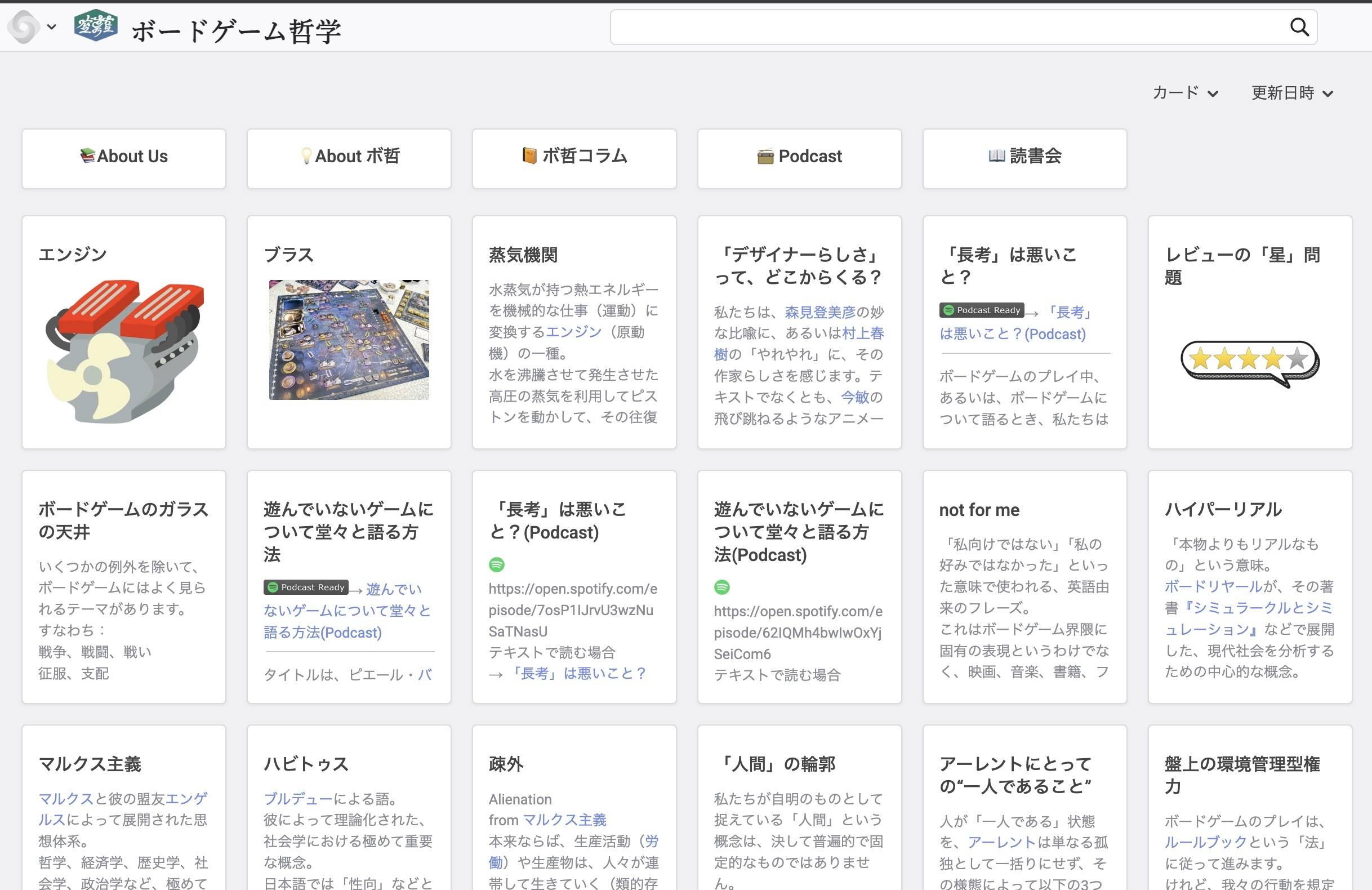This screenshot has height=890, width=1372.
Task: Click the Scrapbox swirl logo icon
Action: point(24,27)
